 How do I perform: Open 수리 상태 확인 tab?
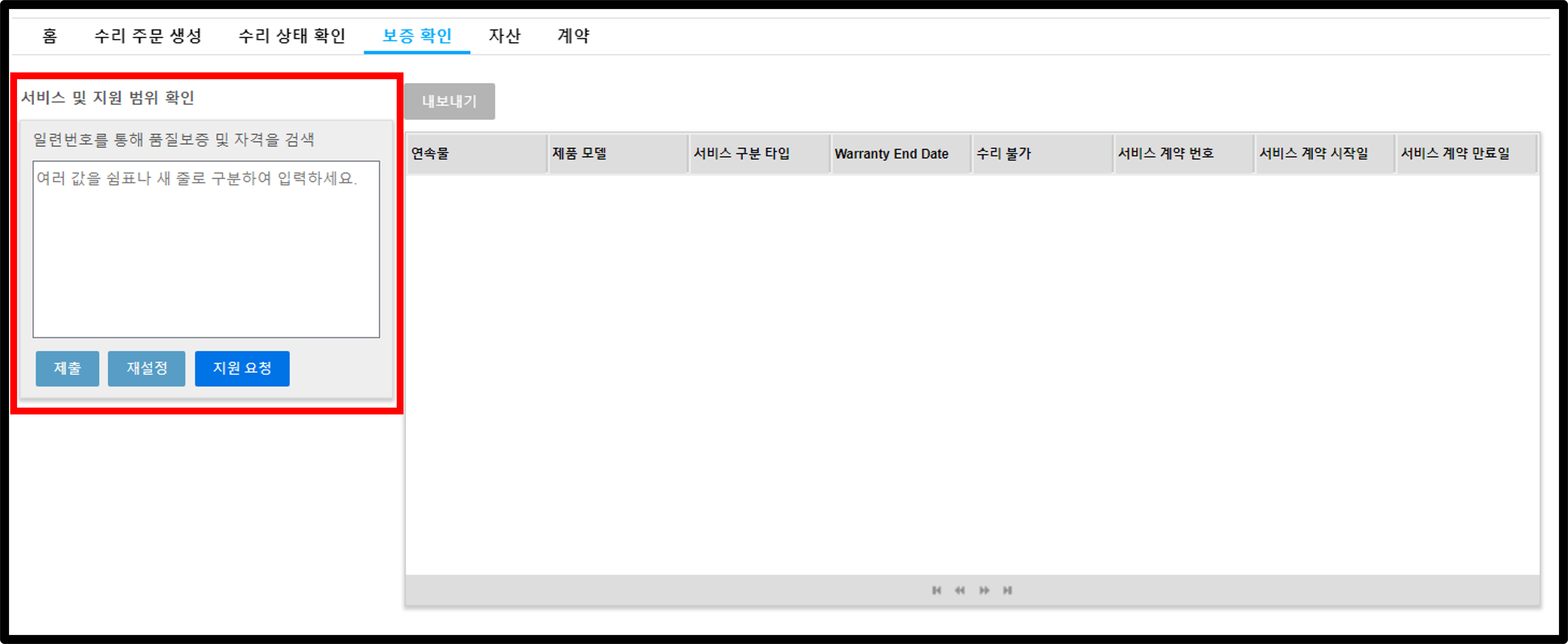point(292,36)
